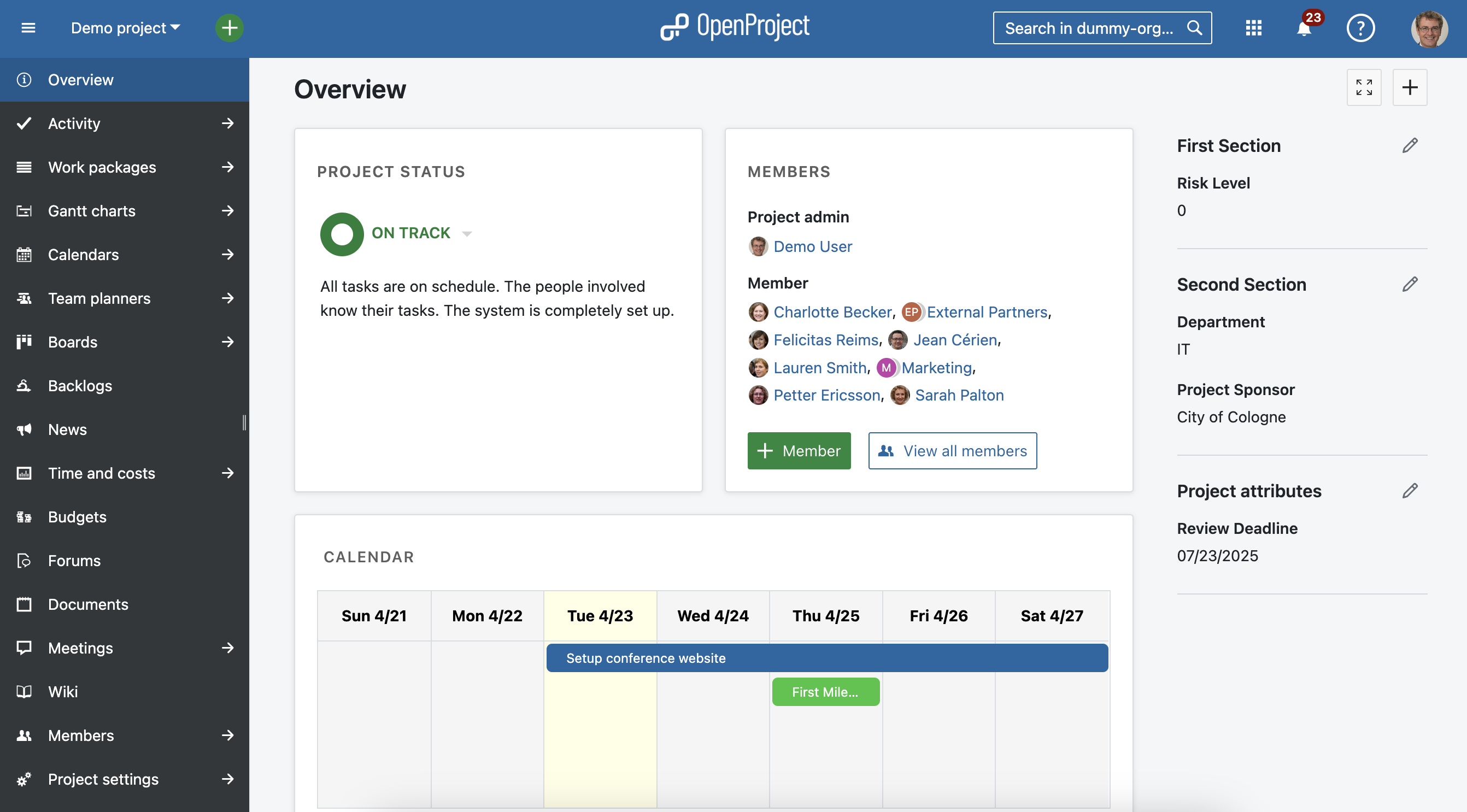Focus the search in dummy-org field
1467x812 pixels.
click(x=1102, y=28)
